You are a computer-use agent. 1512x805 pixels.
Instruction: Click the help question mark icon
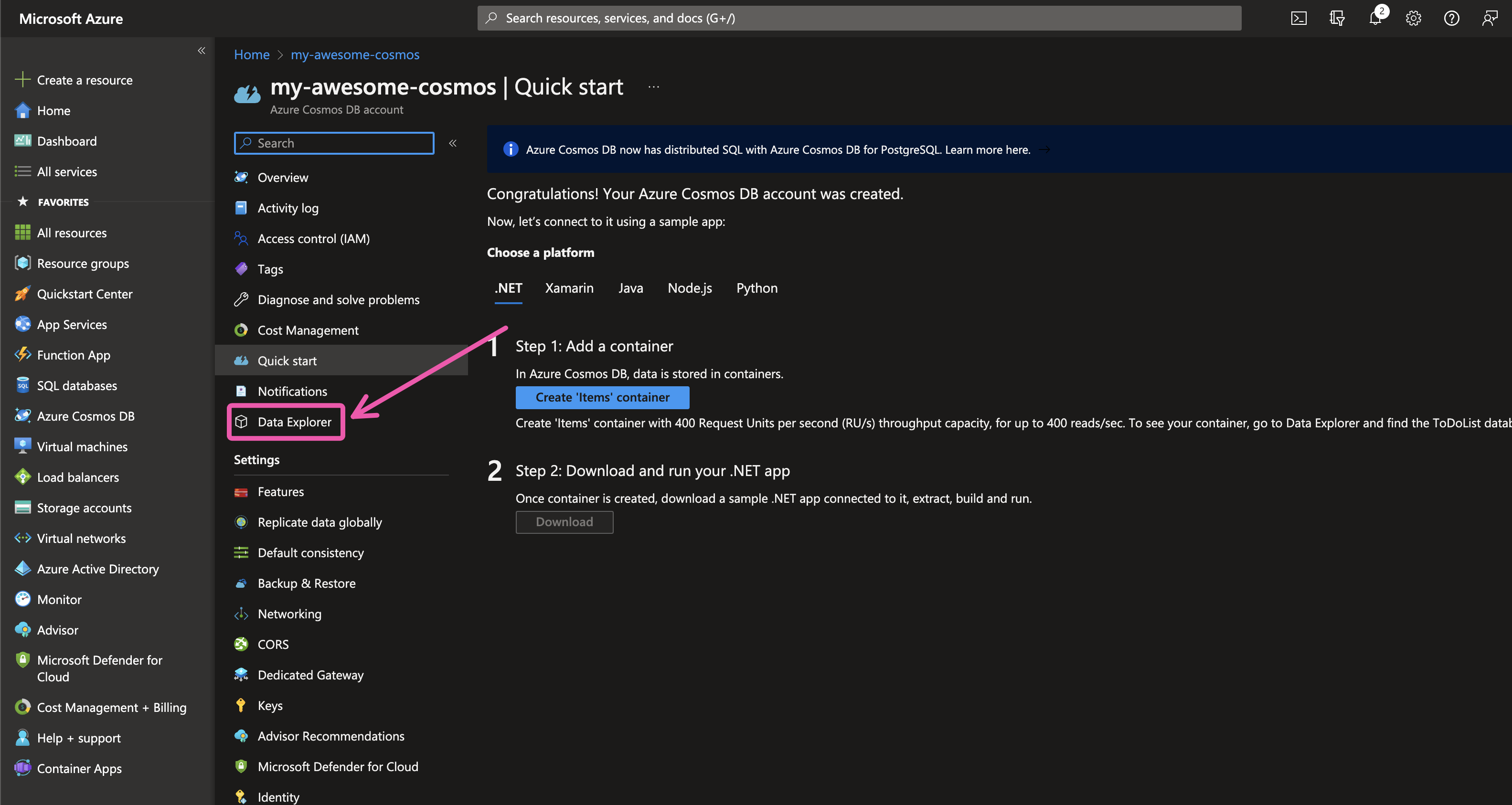click(1451, 18)
